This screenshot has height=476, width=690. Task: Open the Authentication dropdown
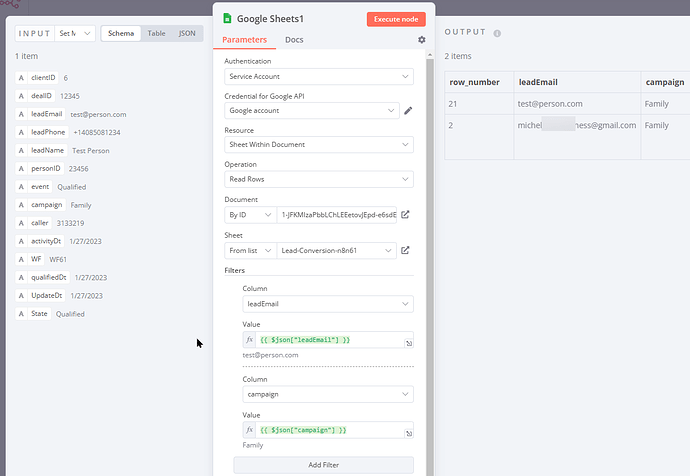point(318,76)
